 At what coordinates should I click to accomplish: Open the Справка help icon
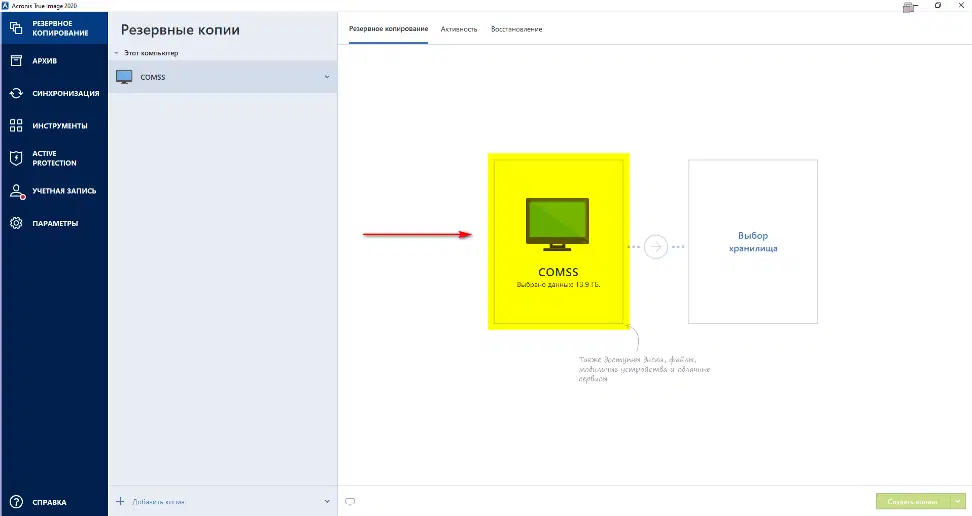pos(16,502)
